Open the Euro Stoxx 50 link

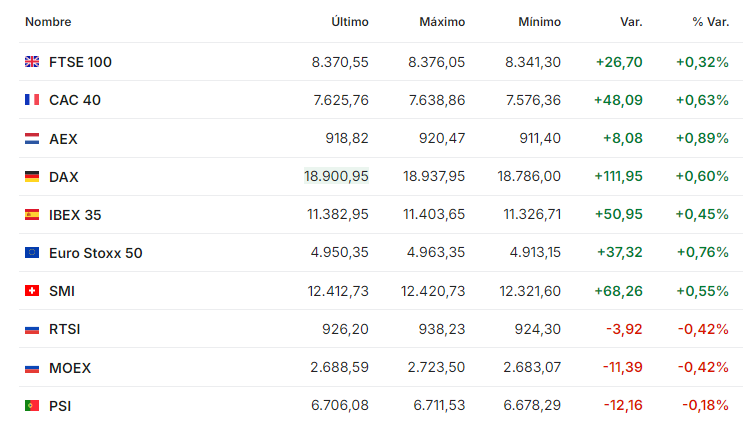tap(96, 253)
